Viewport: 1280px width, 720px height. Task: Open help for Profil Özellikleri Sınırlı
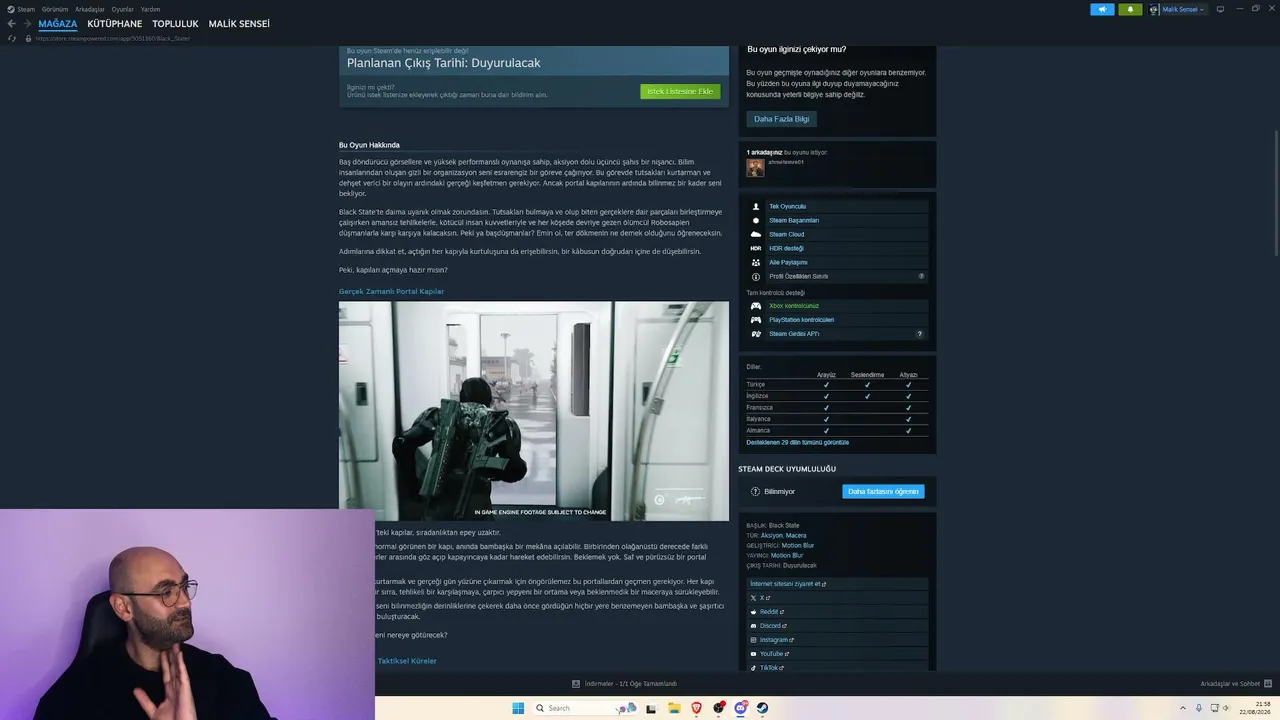coord(921,276)
